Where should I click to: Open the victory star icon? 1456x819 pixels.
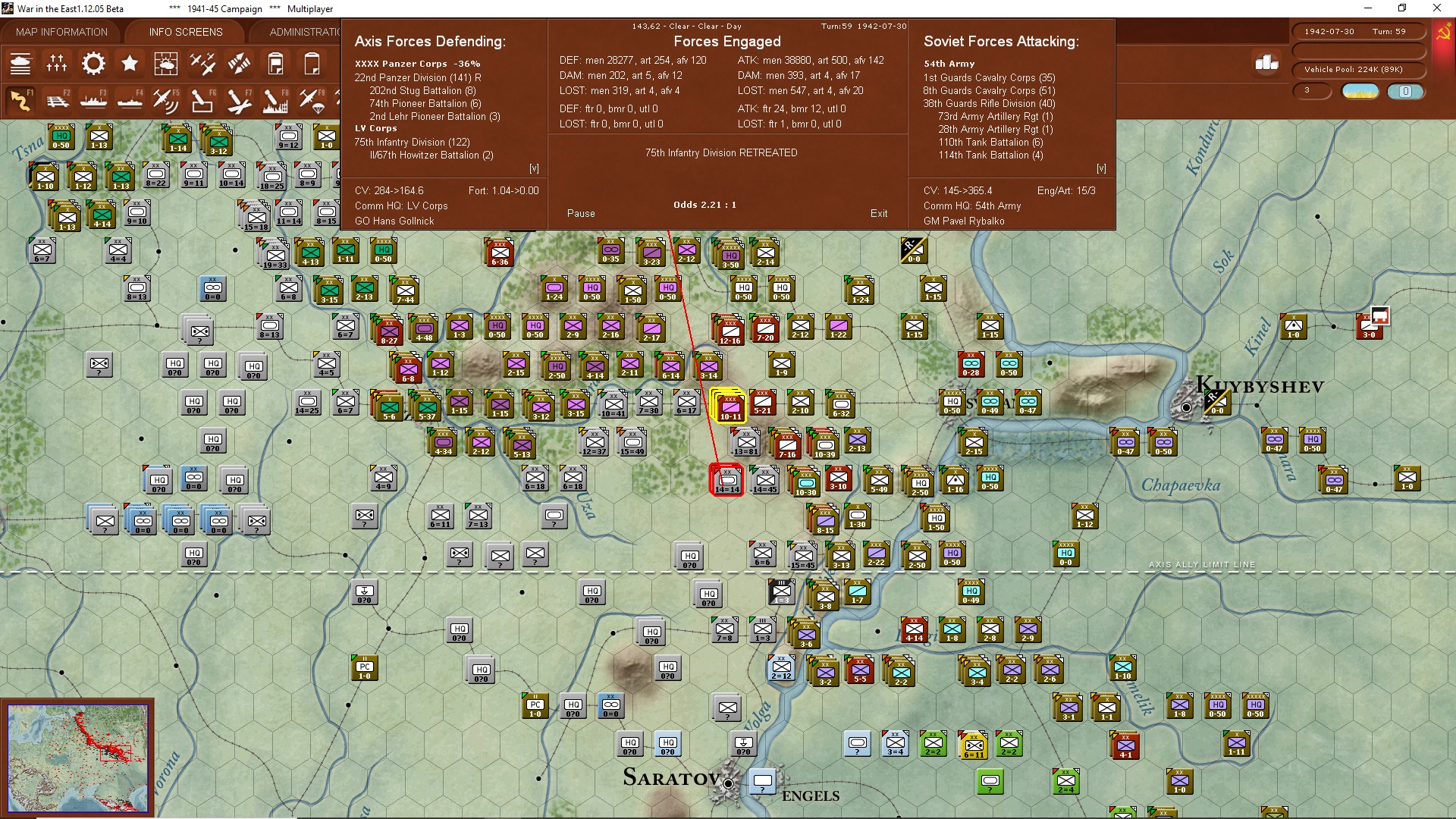tap(130, 64)
